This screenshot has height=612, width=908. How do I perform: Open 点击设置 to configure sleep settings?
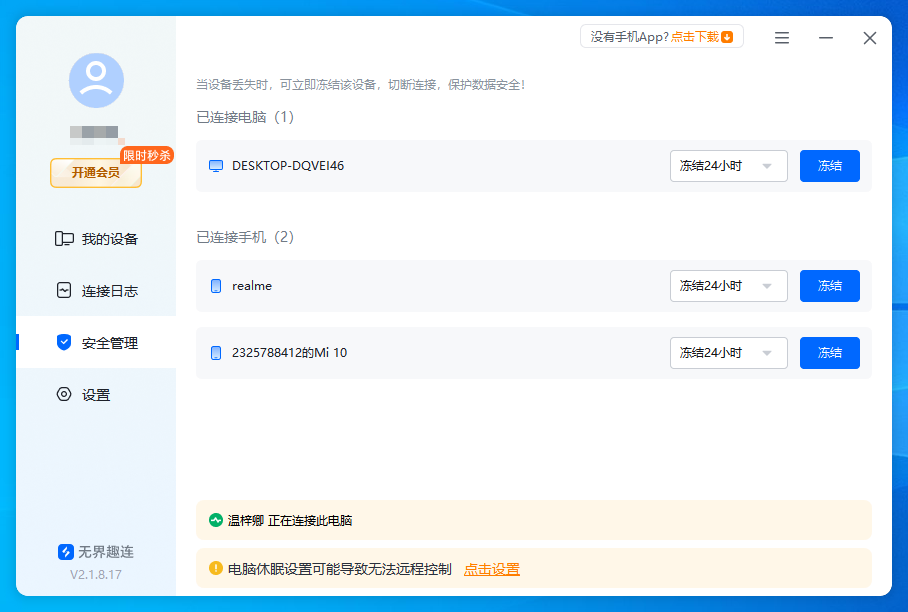pos(492,568)
